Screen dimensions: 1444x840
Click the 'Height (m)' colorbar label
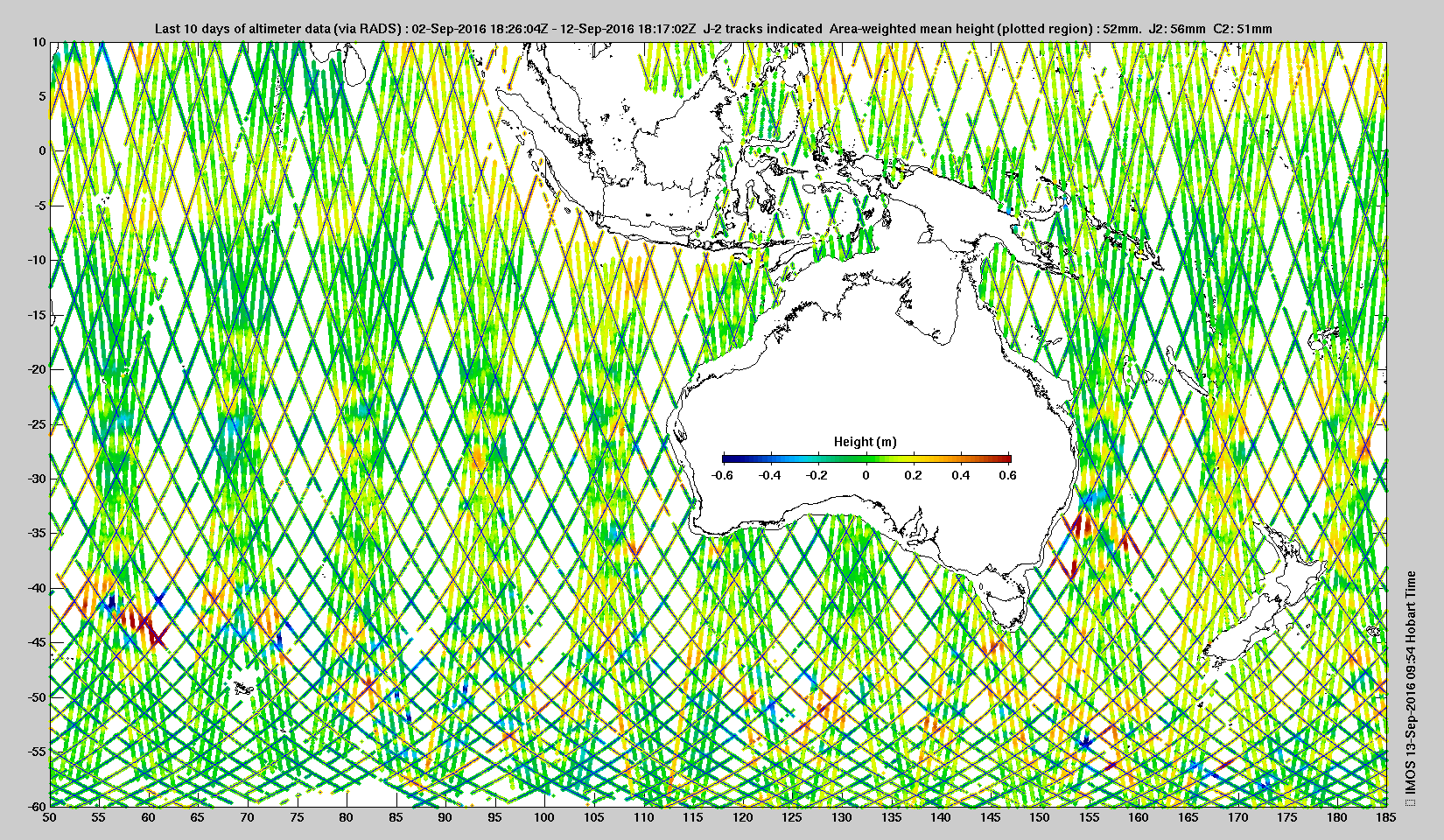[866, 442]
